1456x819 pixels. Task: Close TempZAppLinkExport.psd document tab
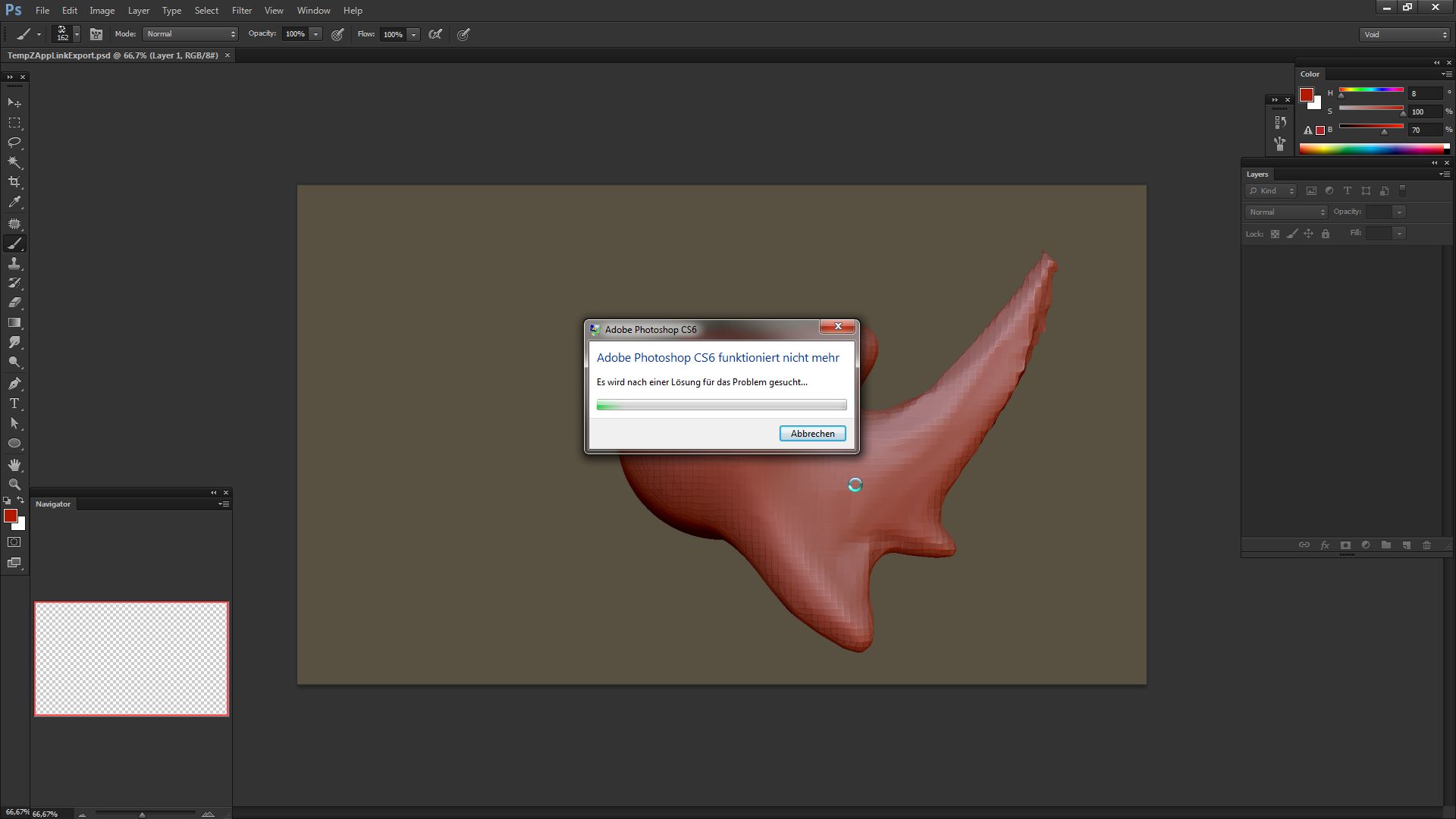[x=227, y=55]
